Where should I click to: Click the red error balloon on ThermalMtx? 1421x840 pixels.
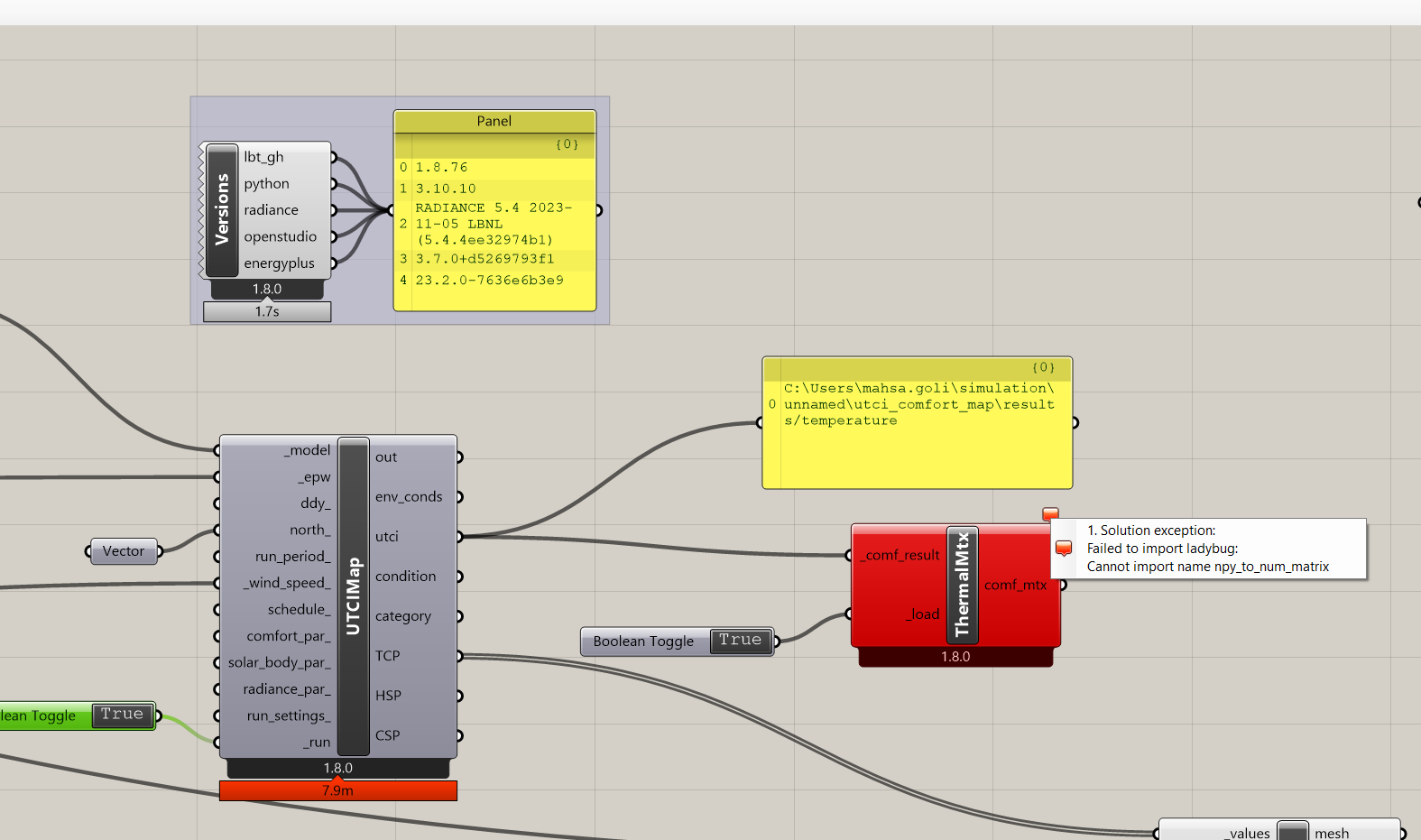click(x=1050, y=513)
